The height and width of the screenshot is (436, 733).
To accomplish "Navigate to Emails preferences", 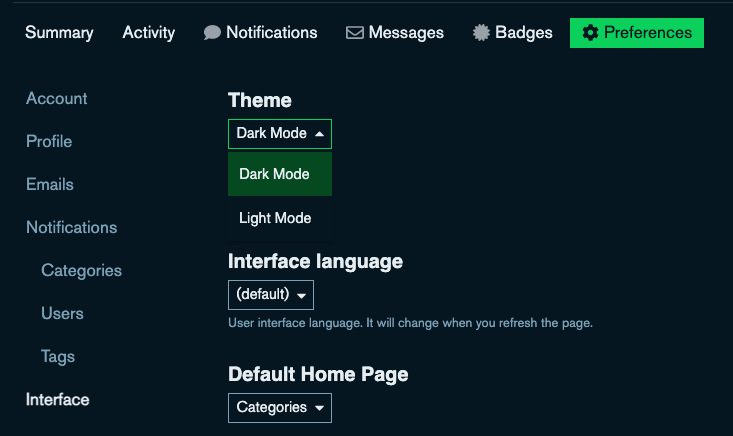I will click(50, 185).
